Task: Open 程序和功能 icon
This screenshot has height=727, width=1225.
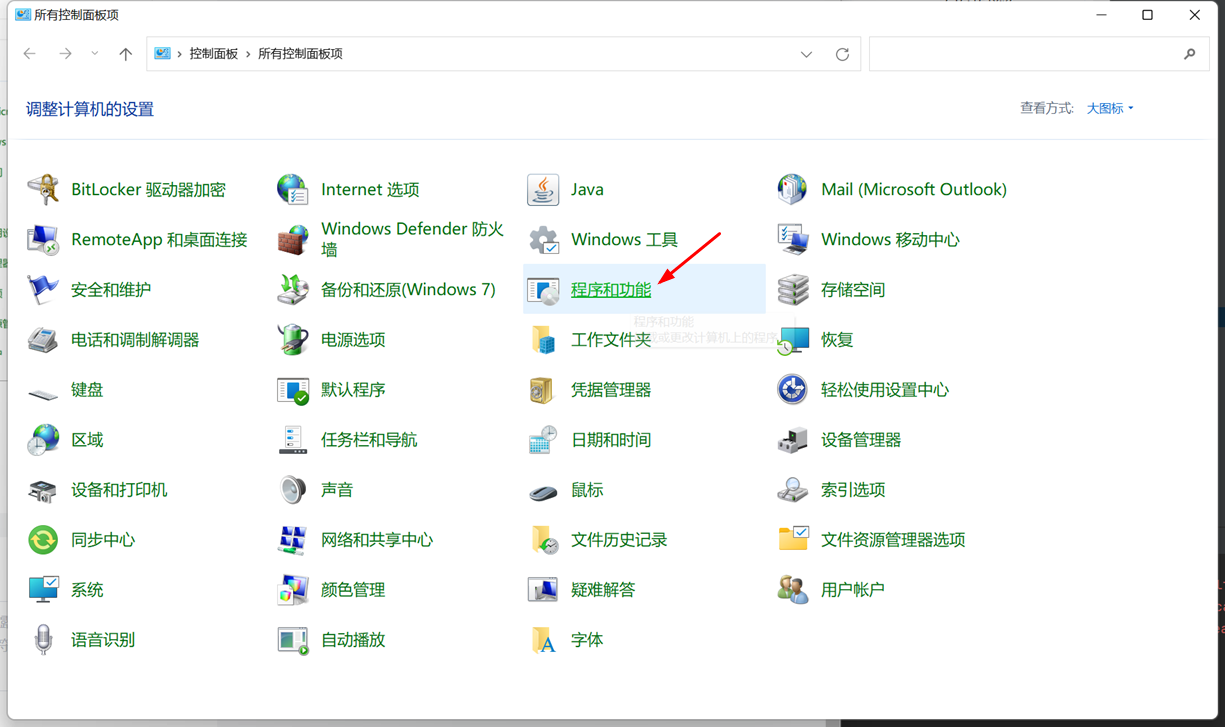Action: tap(543, 290)
